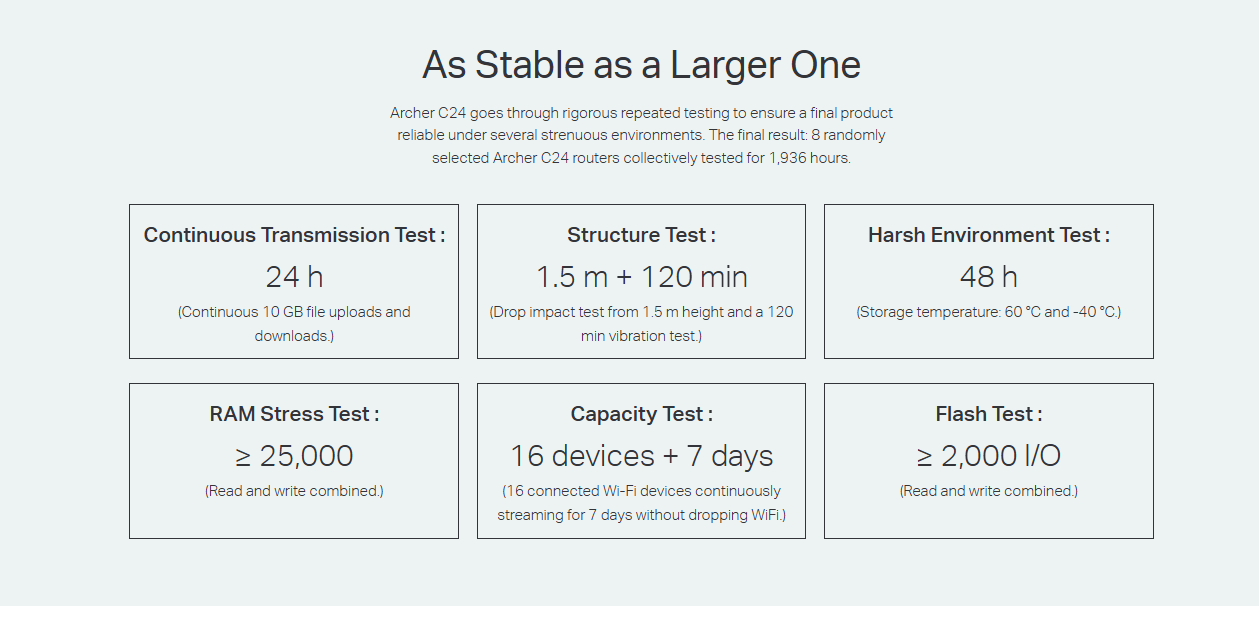Screen dimensions: 1259x624
Task: Select the Continuous Transmission Test title
Action: [294, 235]
